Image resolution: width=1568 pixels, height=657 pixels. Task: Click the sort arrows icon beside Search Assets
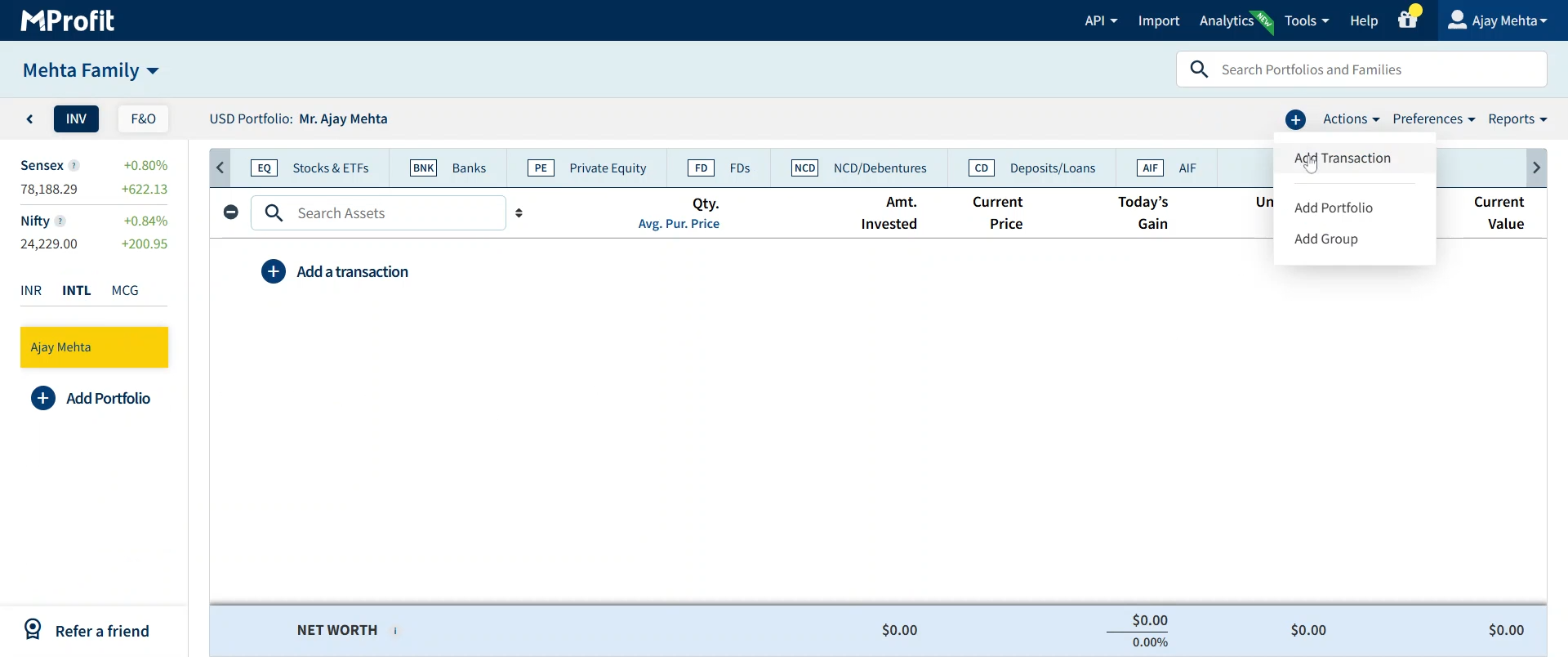coord(519,213)
